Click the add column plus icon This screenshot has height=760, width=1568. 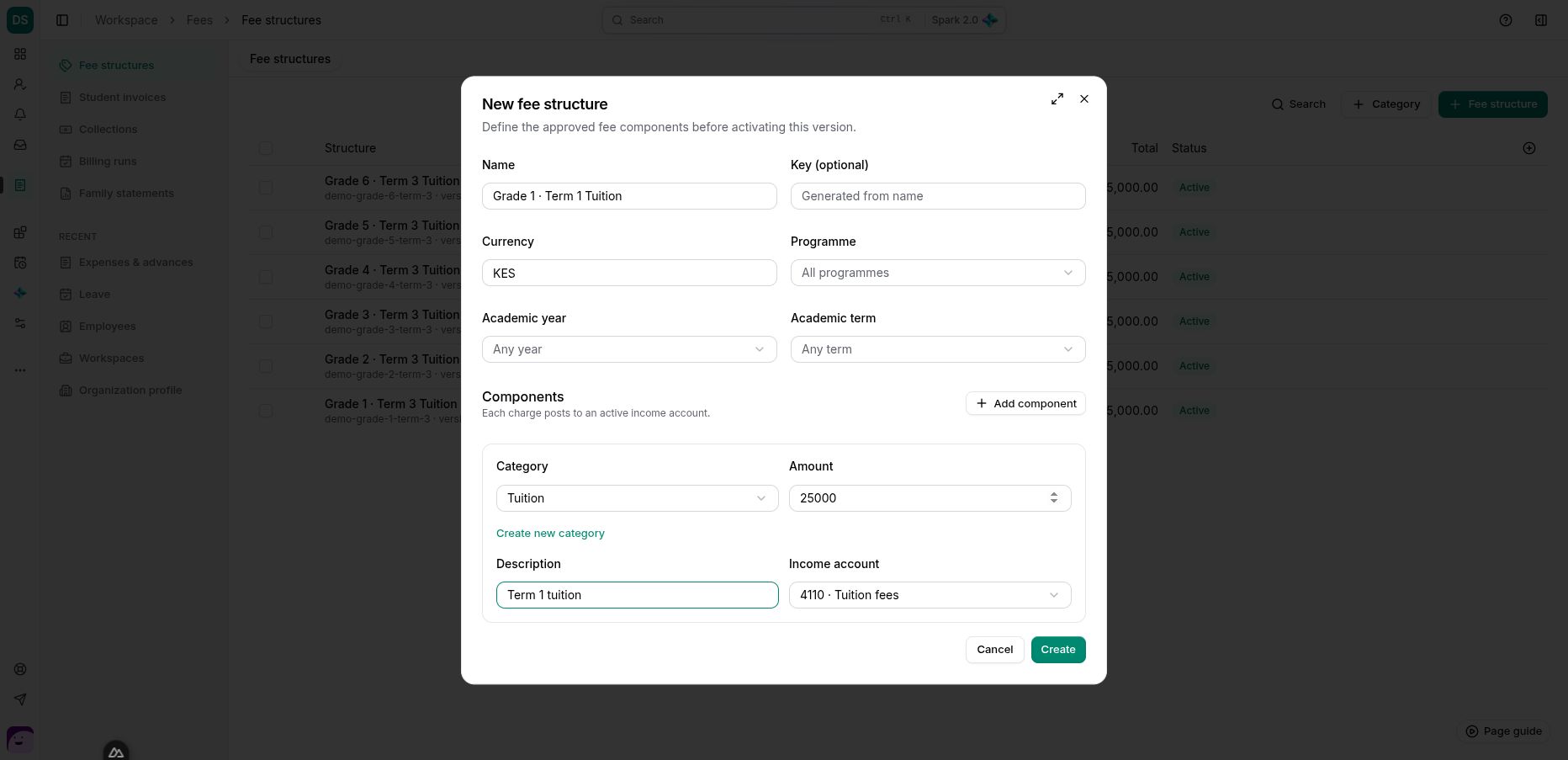(1529, 148)
